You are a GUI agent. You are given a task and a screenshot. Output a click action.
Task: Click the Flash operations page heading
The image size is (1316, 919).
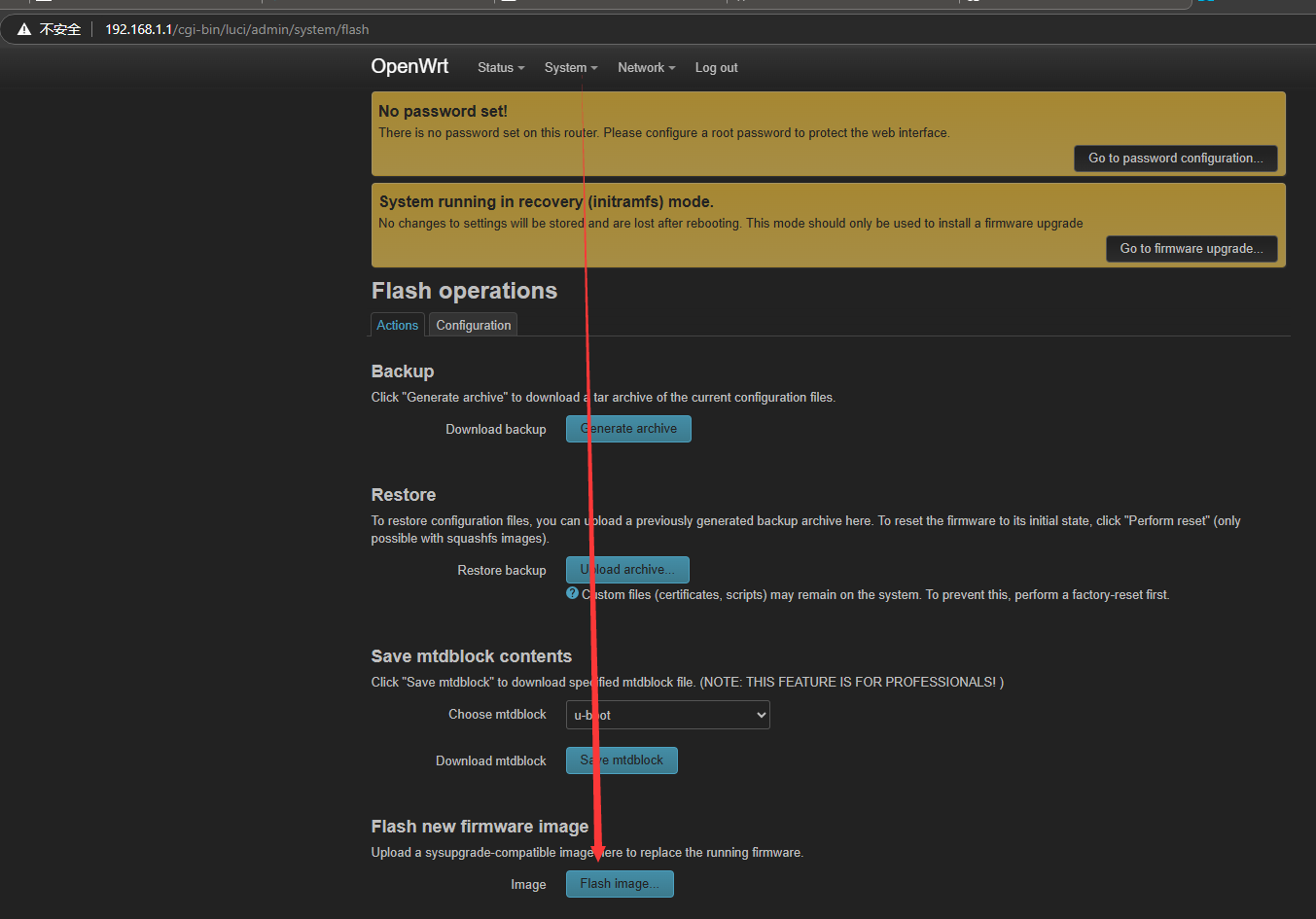coord(464,291)
